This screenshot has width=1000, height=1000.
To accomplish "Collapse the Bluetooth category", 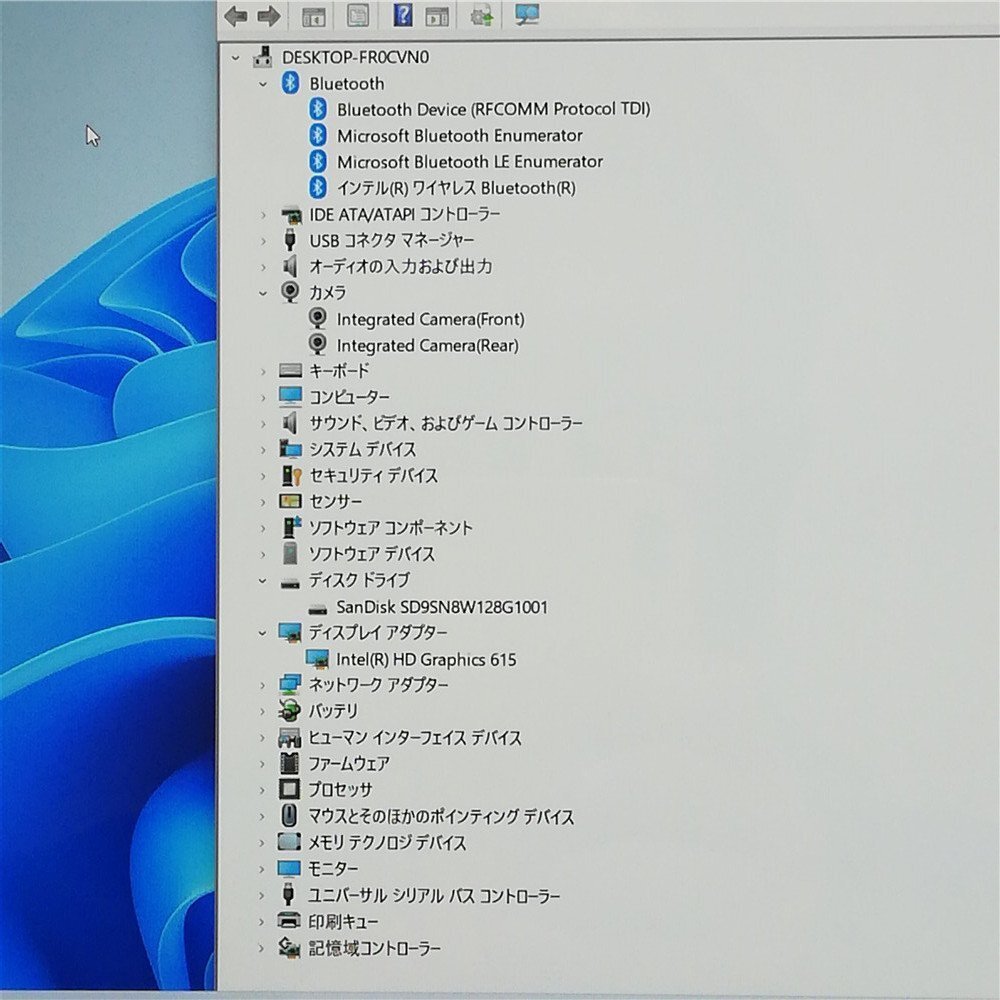I will coord(262,84).
